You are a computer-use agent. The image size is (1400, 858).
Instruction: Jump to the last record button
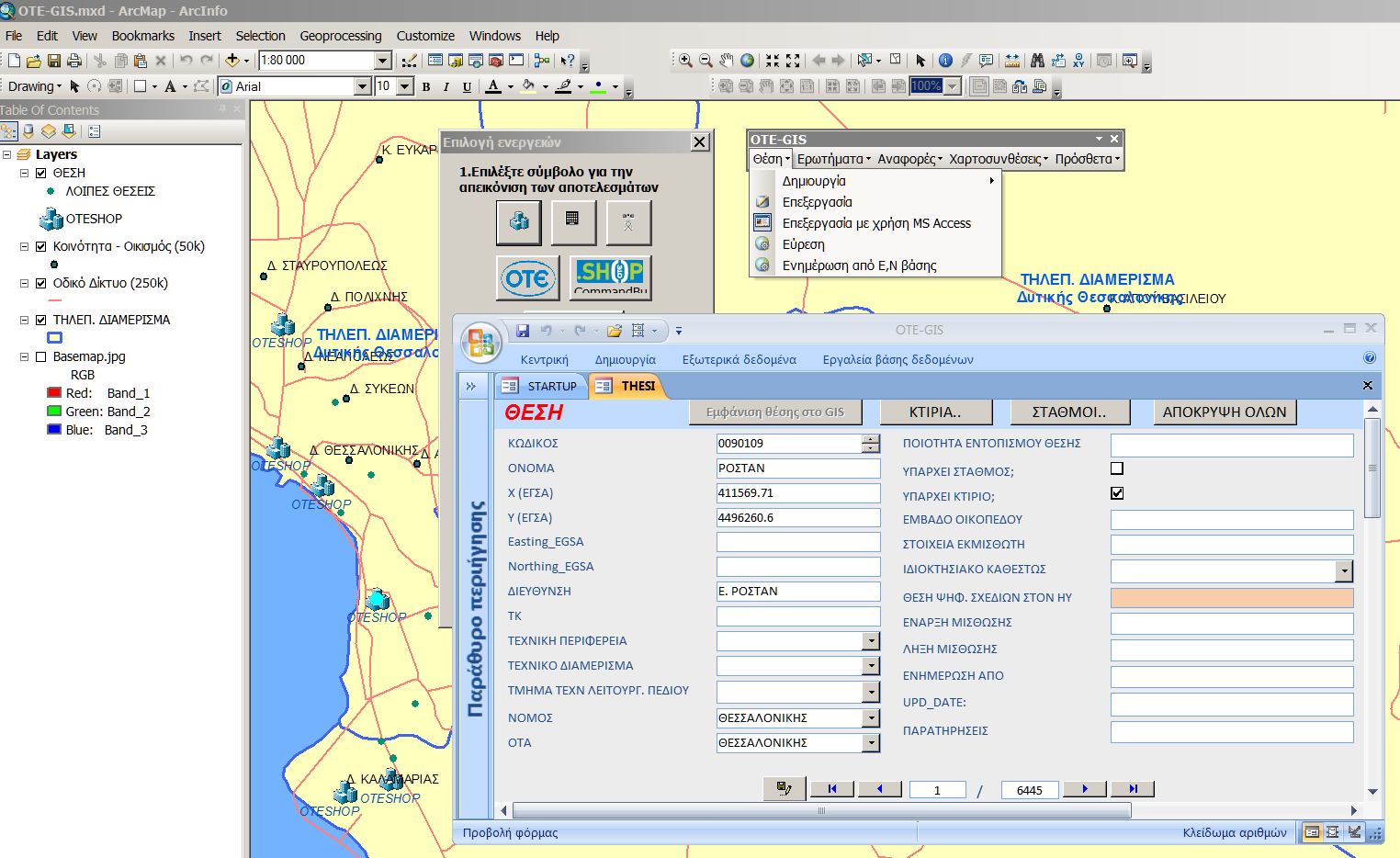(x=1133, y=789)
